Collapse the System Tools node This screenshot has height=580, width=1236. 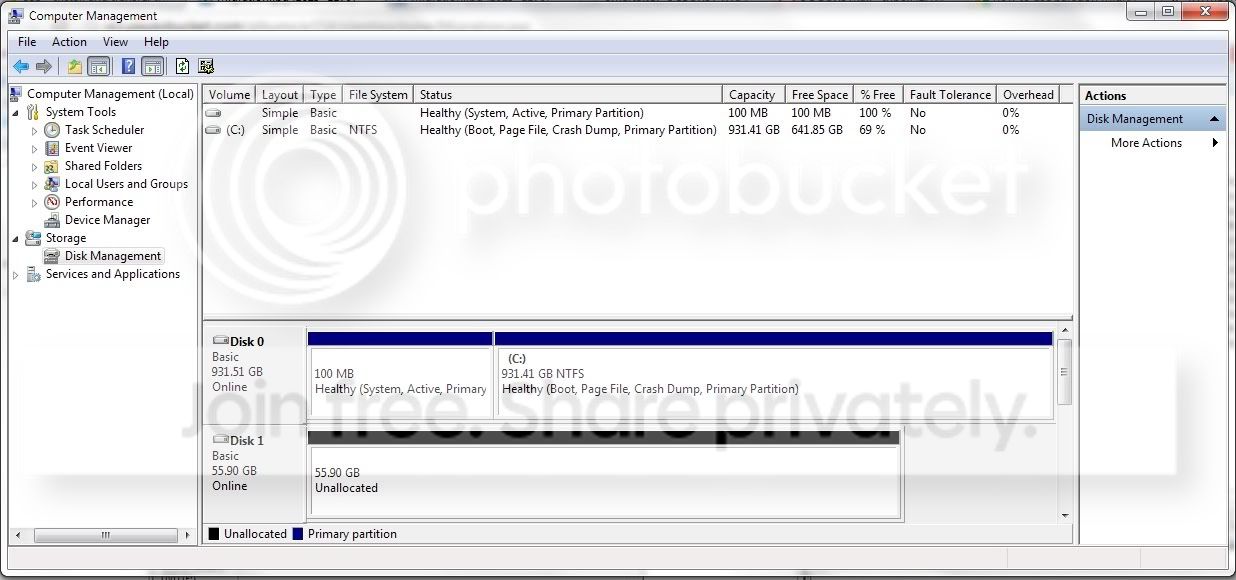coord(16,112)
